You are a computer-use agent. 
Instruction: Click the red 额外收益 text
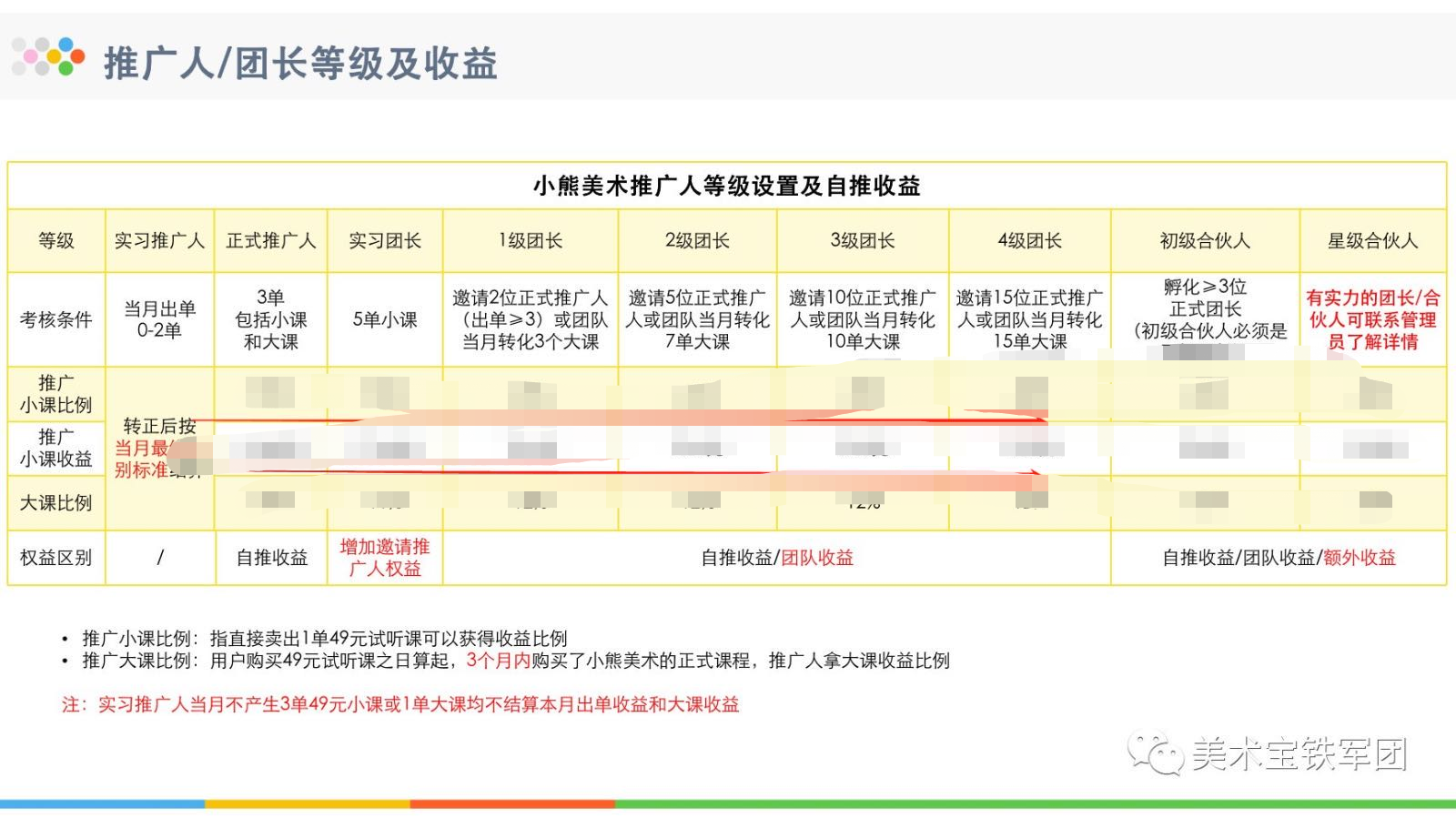(x=1360, y=558)
